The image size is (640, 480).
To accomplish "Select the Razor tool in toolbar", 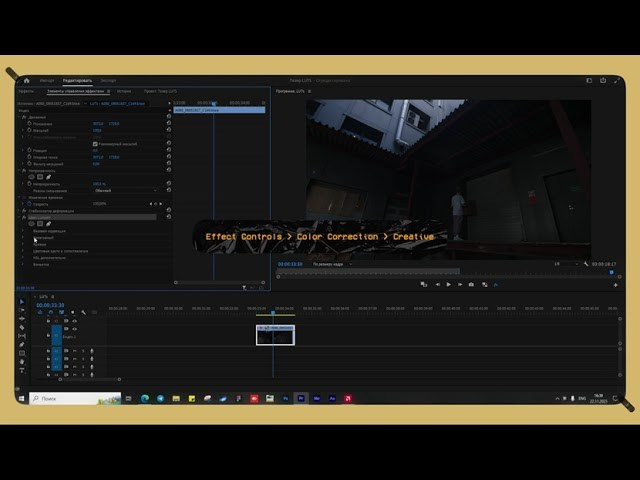I will click(x=22, y=327).
